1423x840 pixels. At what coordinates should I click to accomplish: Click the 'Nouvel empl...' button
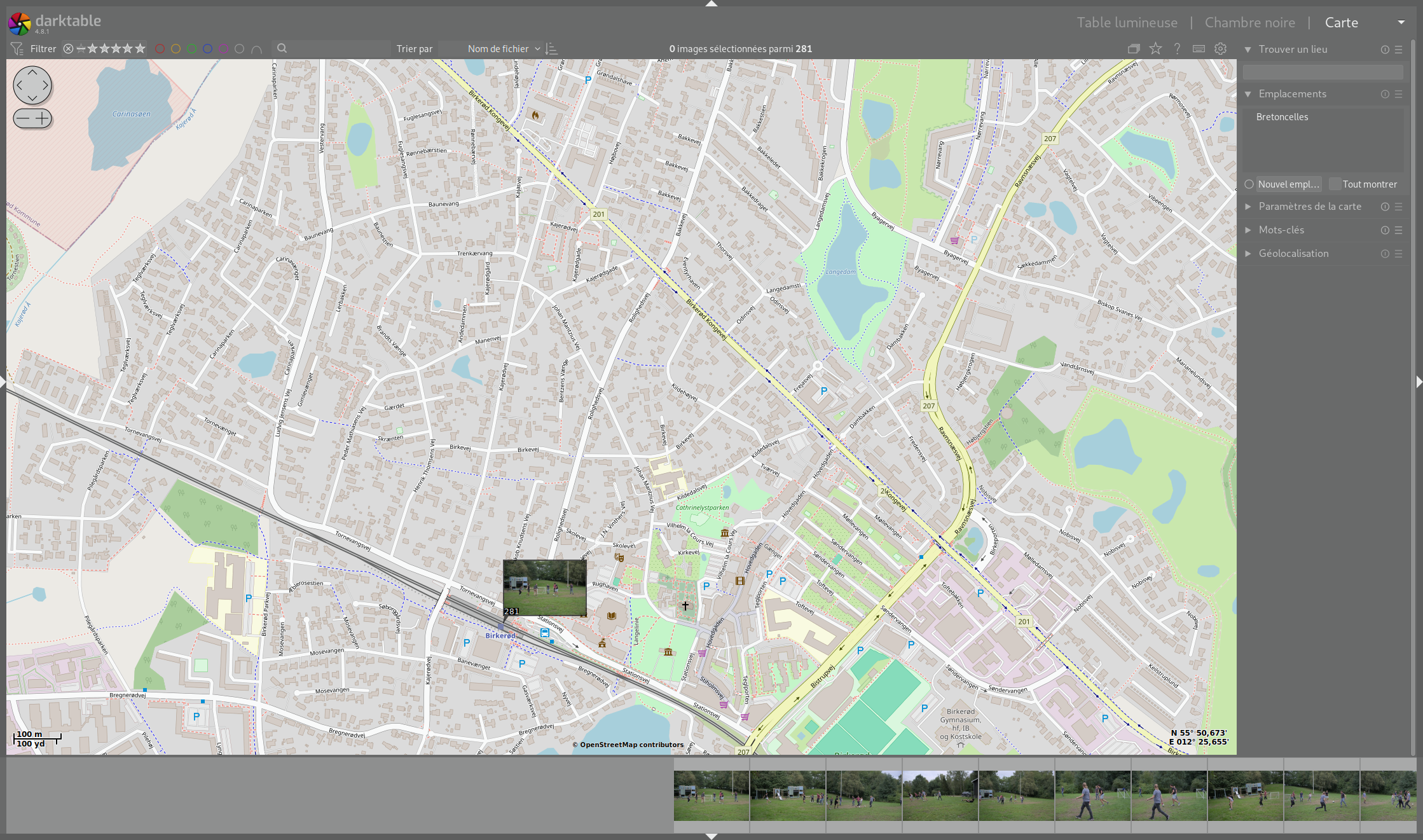[1288, 184]
